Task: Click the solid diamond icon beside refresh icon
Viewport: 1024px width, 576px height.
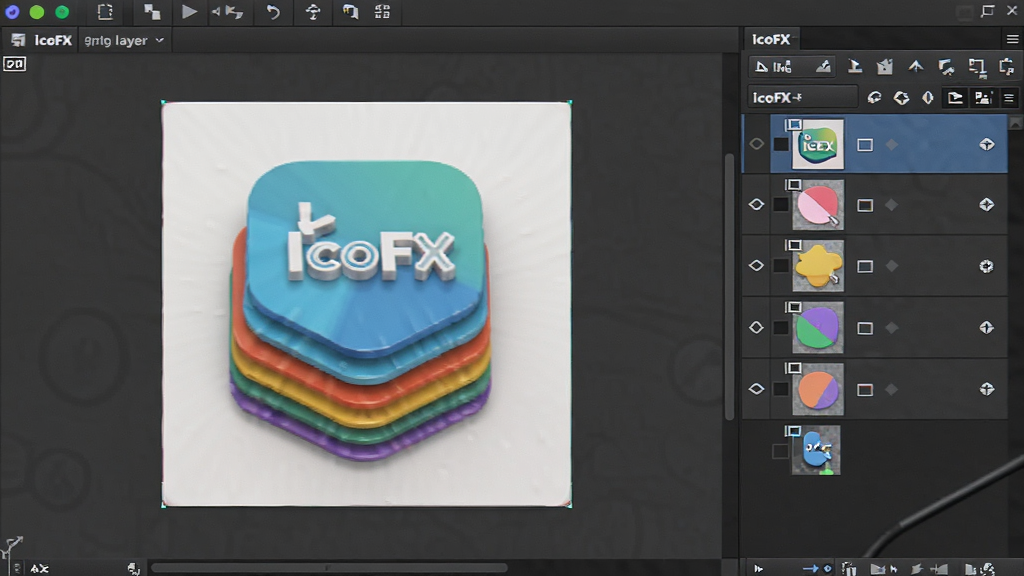Action: (x=901, y=98)
